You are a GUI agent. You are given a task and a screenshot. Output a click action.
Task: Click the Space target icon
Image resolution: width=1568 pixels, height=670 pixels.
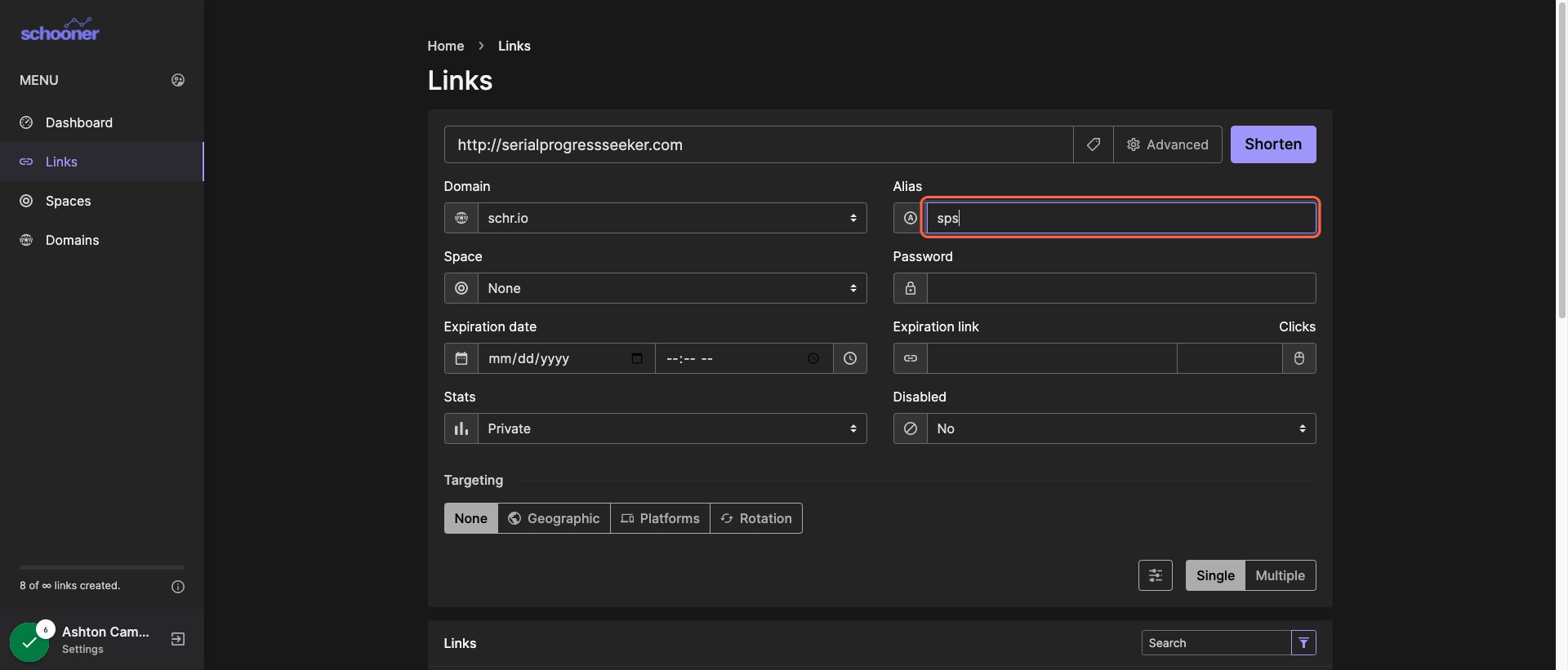coord(461,288)
